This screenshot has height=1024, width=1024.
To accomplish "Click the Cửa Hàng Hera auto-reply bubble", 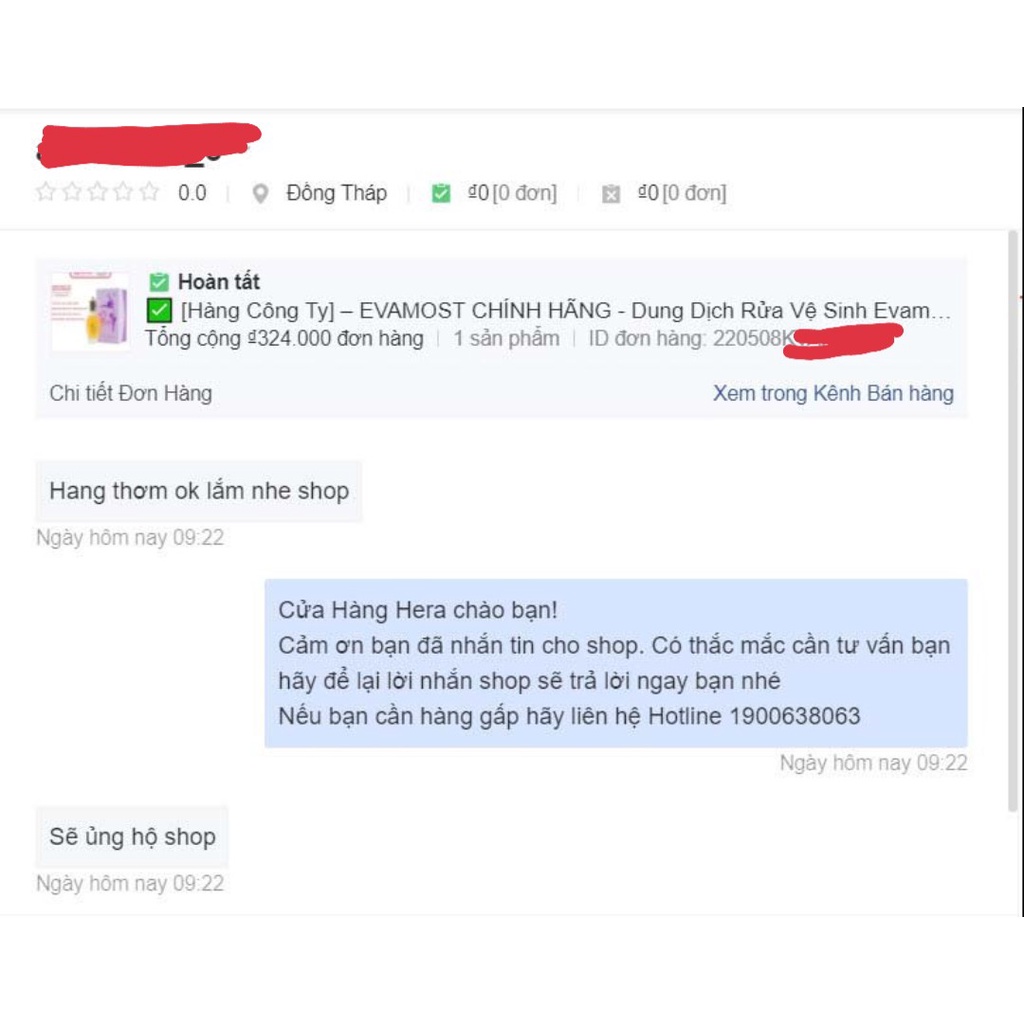I will [616, 663].
